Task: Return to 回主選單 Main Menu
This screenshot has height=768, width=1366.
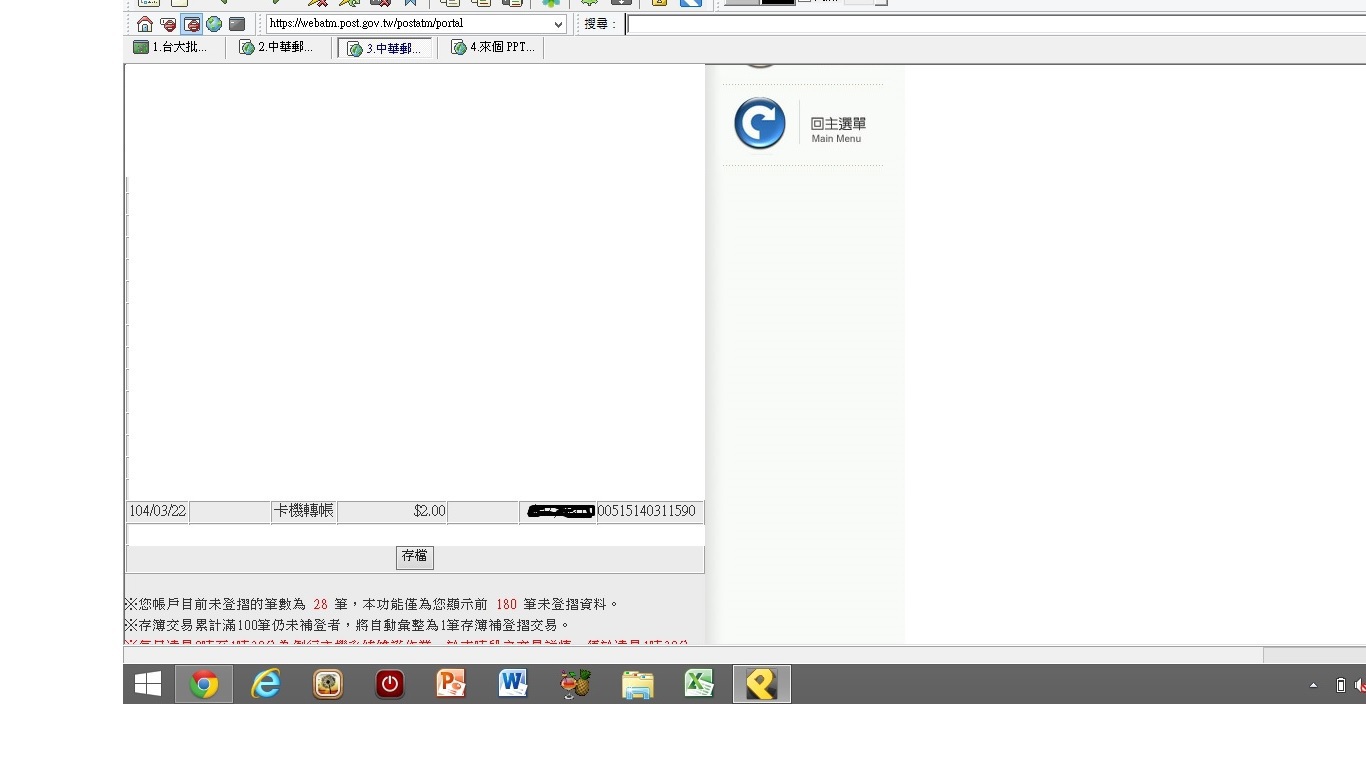Action: [801, 125]
